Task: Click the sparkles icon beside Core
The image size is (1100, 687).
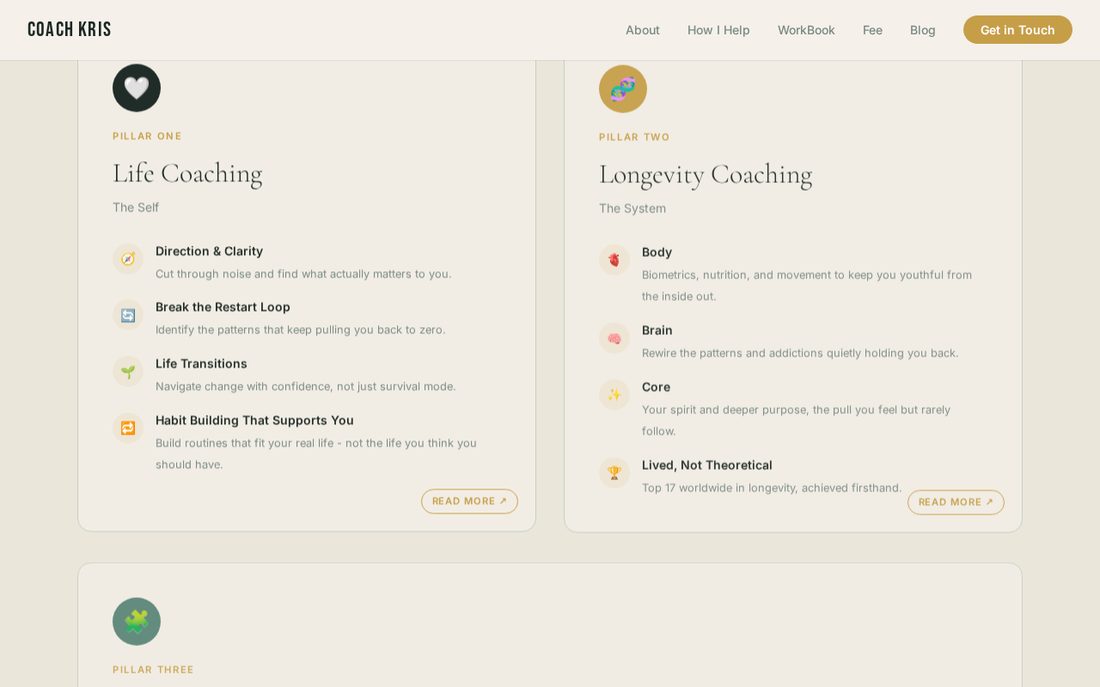Action: (x=614, y=394)
